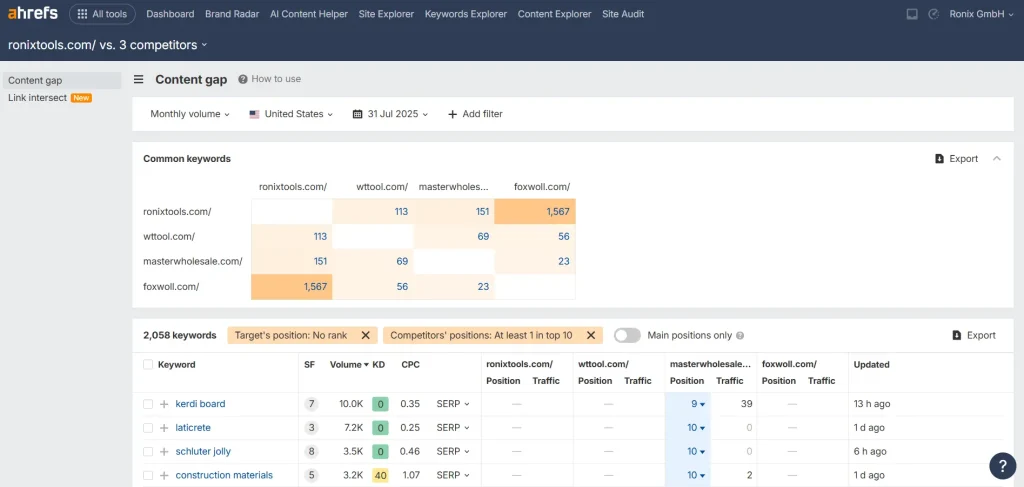Click the Main positions only info icon
Viewport: 1024px width, 487px height.
pyautogui.click(x=740, y=336)
